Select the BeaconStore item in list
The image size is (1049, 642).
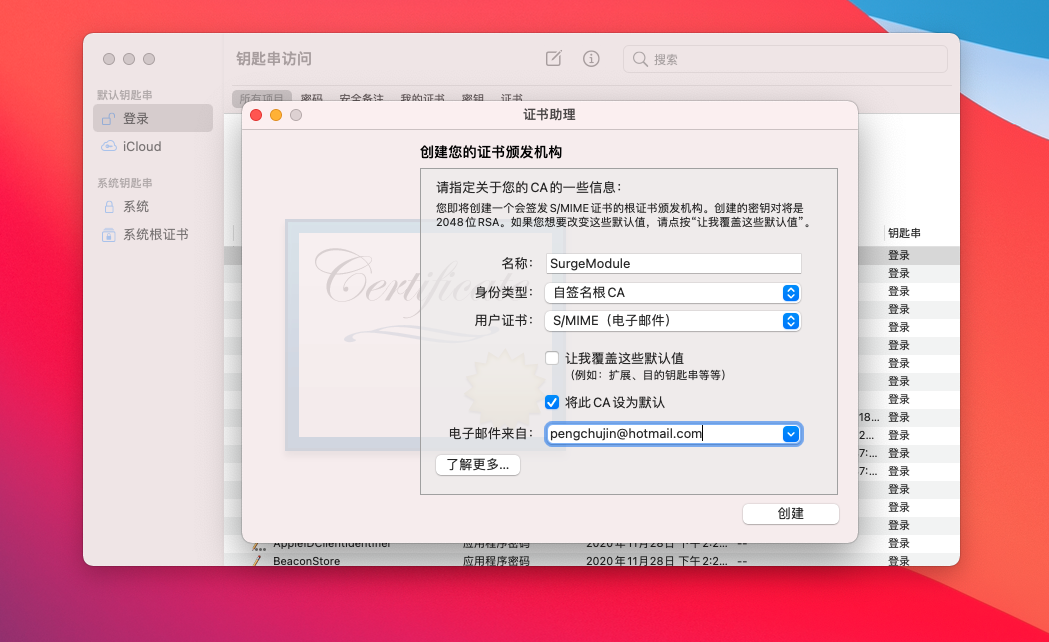[306, 561]
